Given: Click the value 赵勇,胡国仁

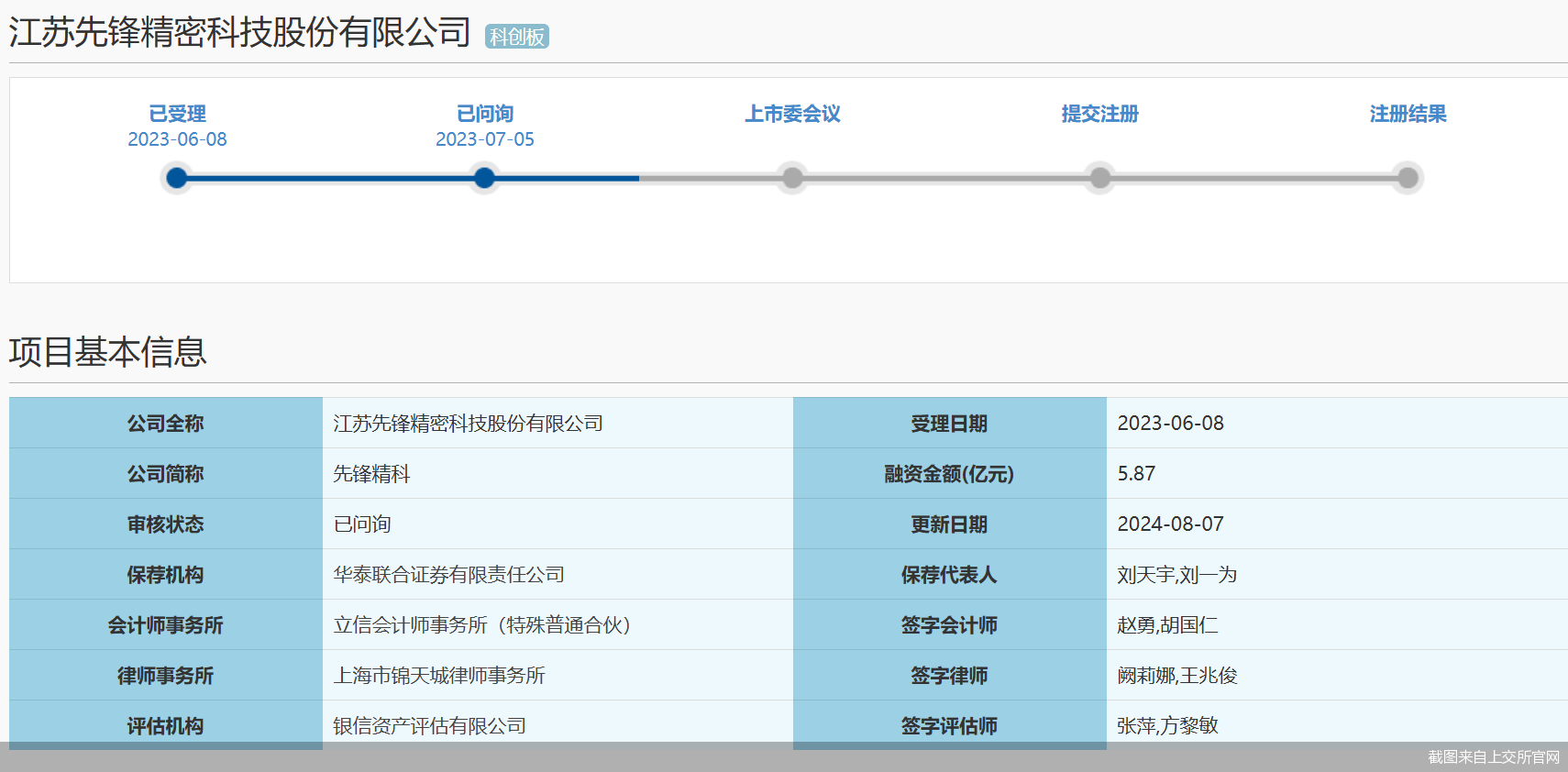Looking at the screenshot, I should (1167, 625).
